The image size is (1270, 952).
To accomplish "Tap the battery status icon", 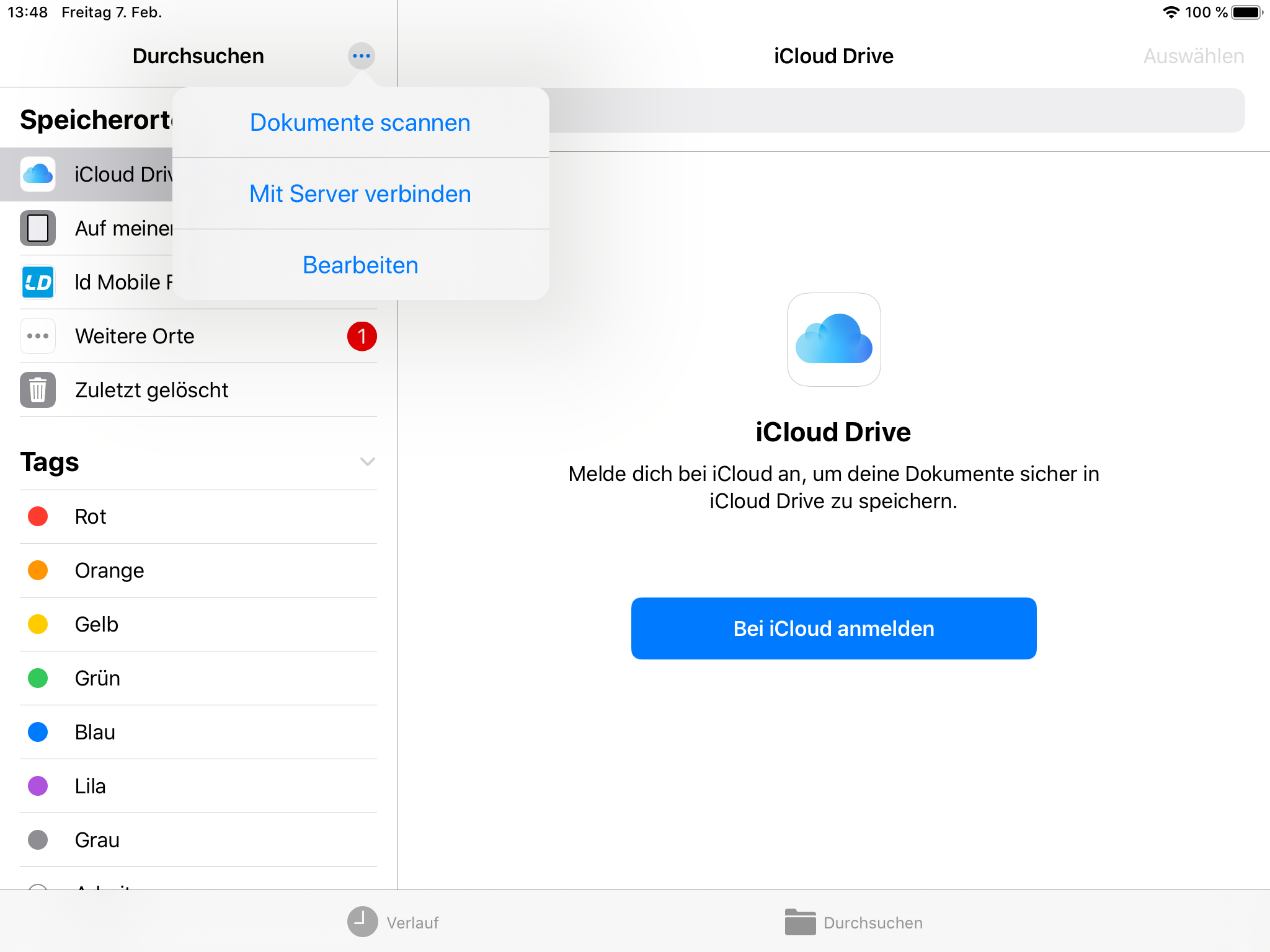I will [1247, 12].
